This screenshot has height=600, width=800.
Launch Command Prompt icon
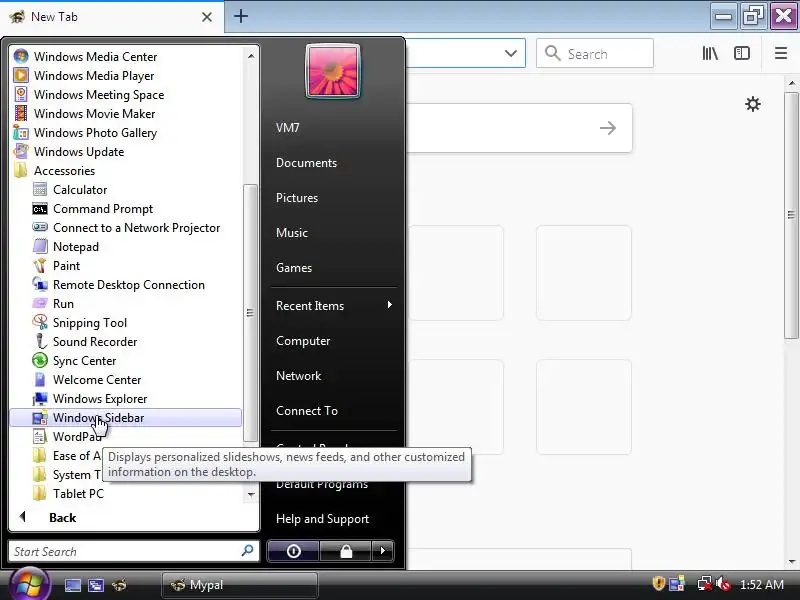click(x=40, y=209)
